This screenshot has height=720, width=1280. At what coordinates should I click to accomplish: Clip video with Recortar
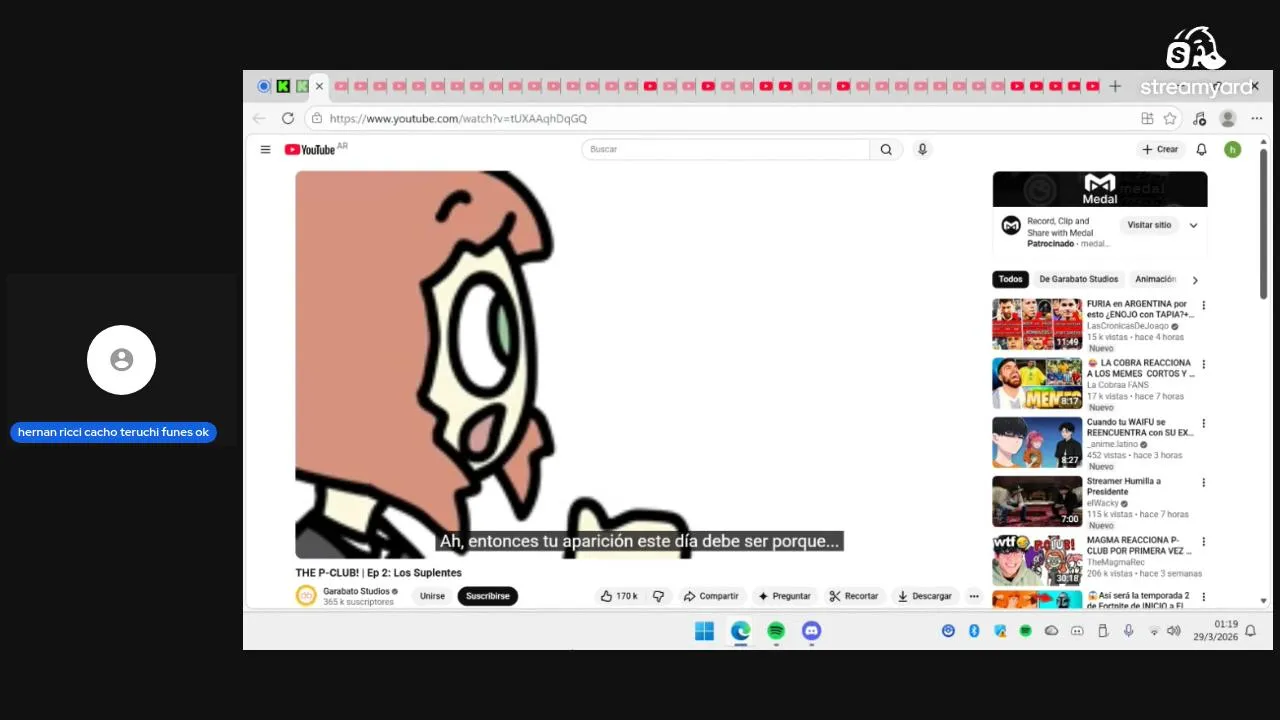pyautogui.click(x=853, y=596)
